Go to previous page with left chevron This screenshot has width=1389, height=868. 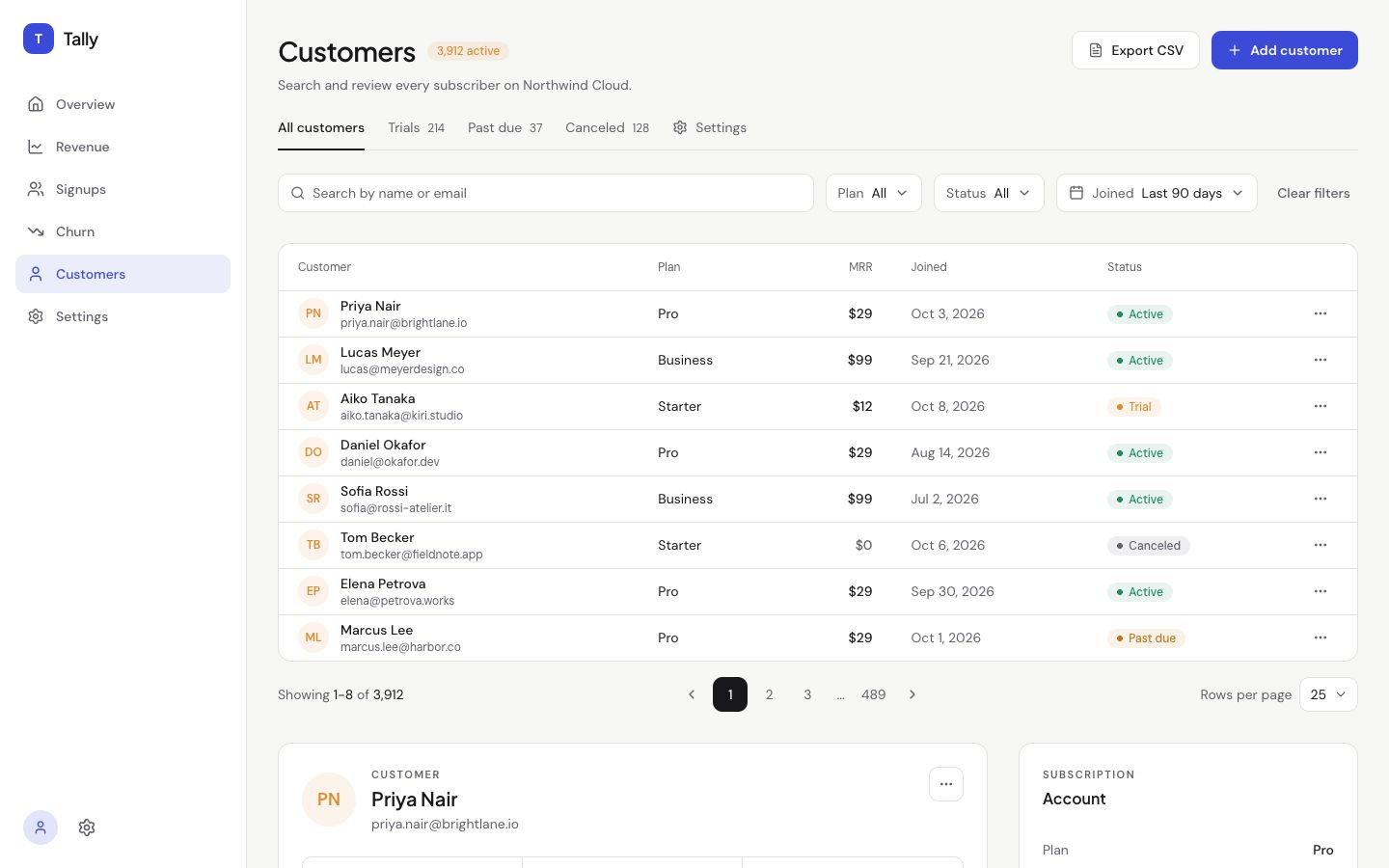click(x=692, y=694)
